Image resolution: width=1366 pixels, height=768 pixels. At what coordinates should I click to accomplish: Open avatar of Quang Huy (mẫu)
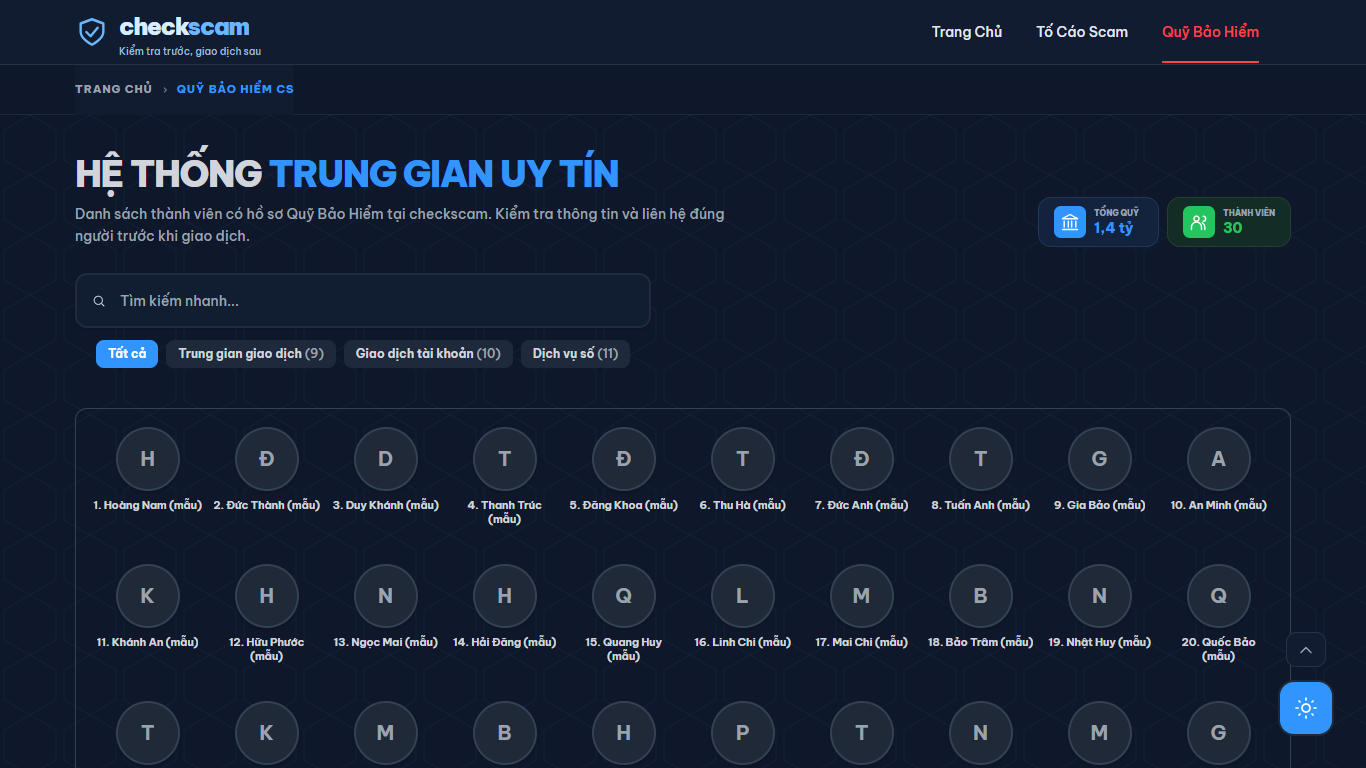click(x=623, y=596)
